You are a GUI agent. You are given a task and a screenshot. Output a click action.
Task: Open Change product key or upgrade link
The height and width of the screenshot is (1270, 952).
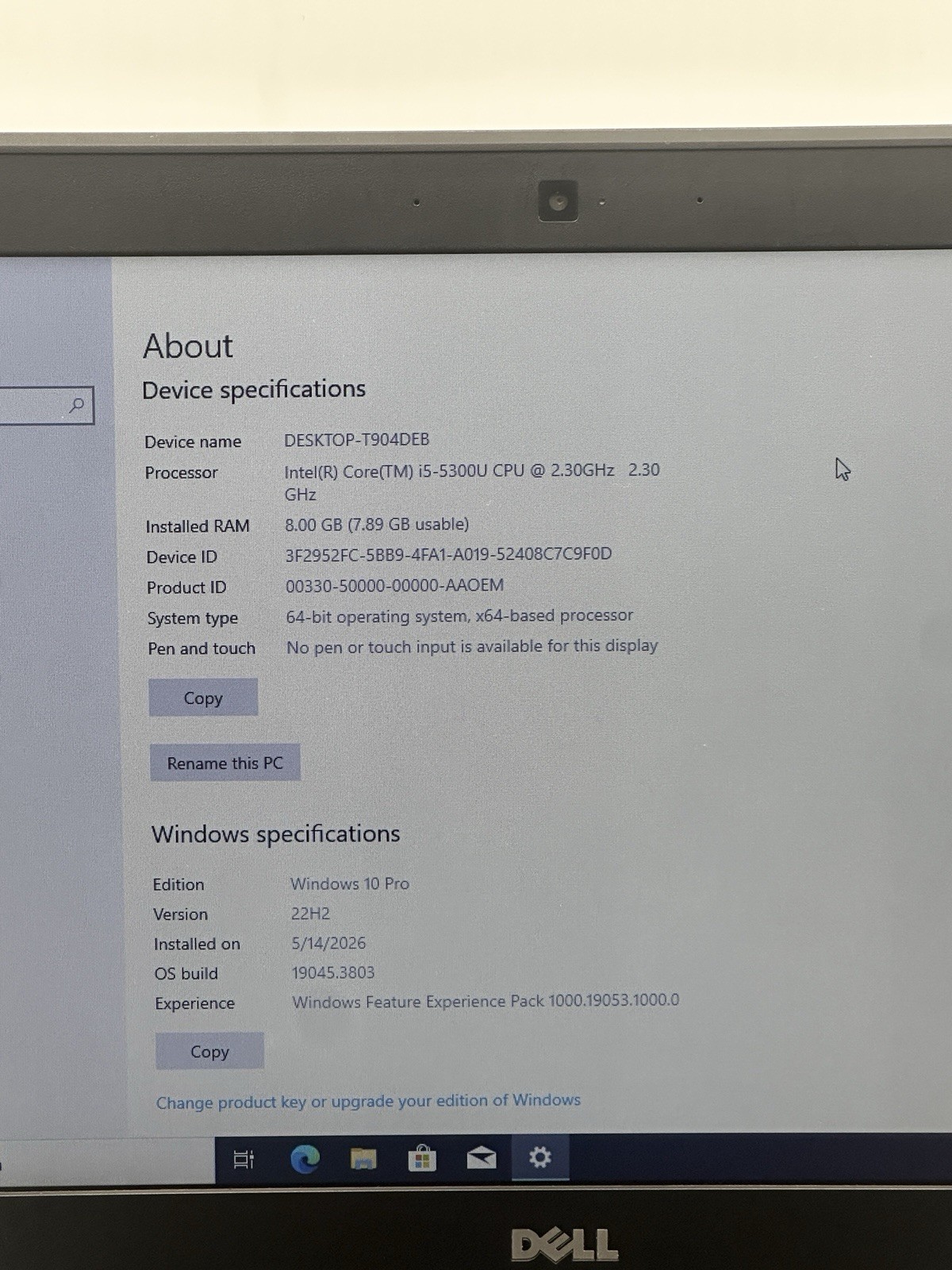pyautogui.click(x=368, y=1101)
